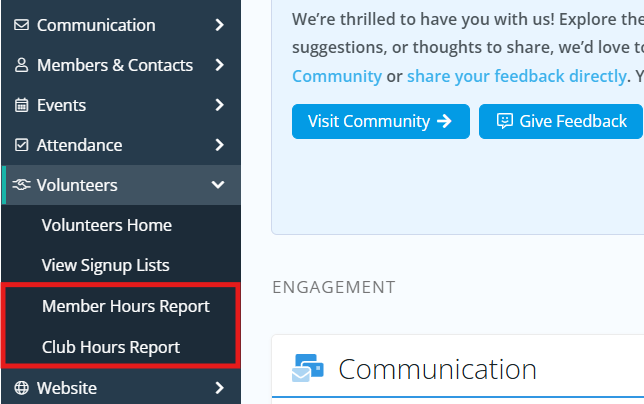
Task: Click the Volunteers handshake icon
Action: [x=21, y=185]
